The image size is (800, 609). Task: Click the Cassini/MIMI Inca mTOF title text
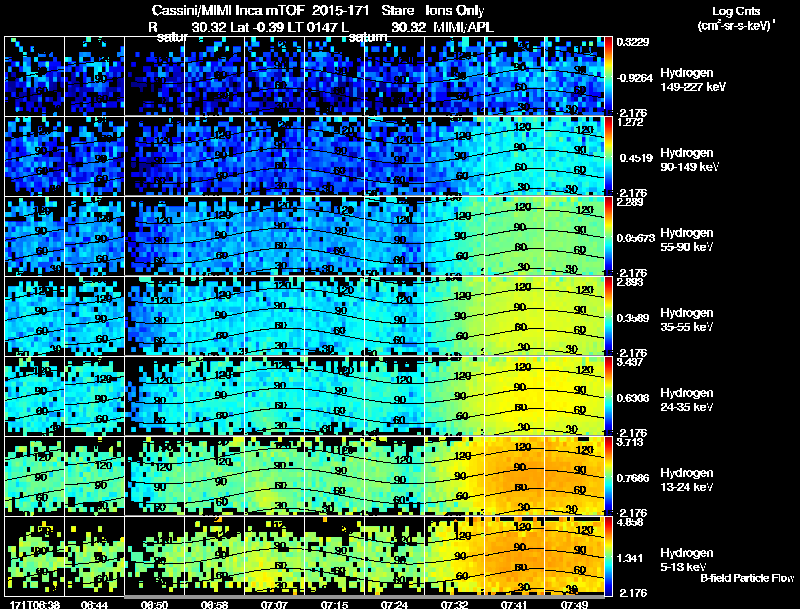[228, 11]
